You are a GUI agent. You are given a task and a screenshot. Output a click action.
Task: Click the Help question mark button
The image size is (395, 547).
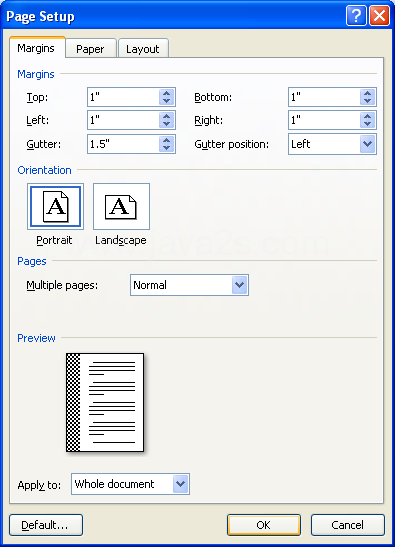pos(356,16)
